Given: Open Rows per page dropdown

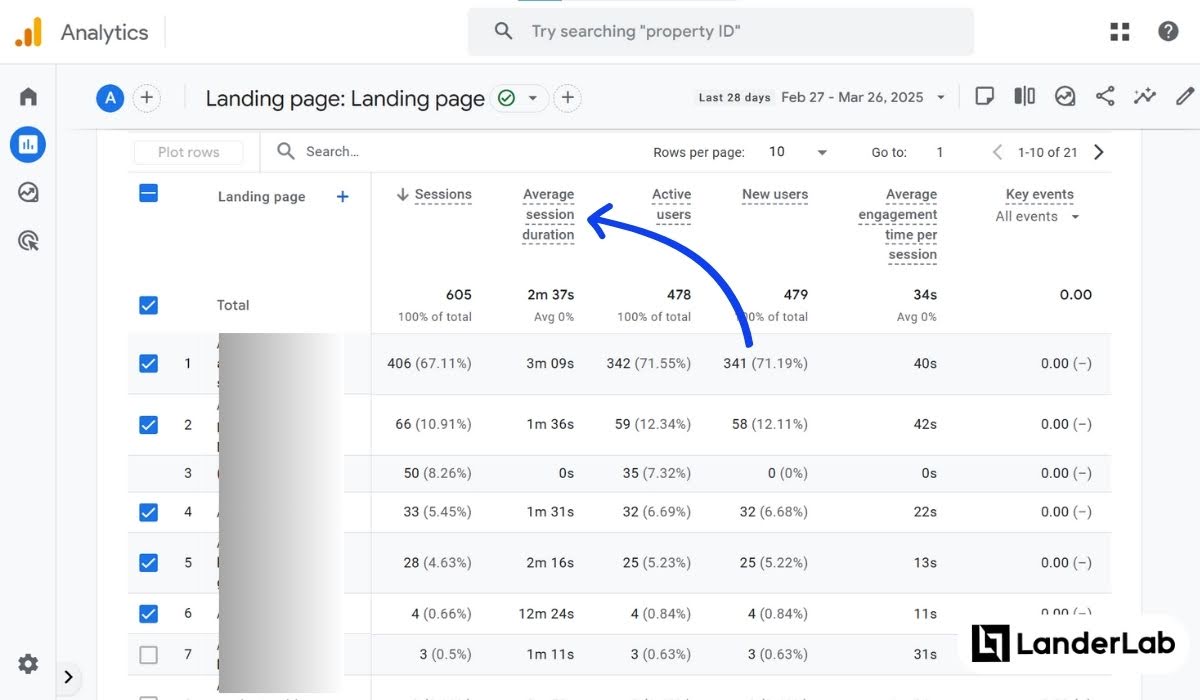Looking at the screenshot, I should [798, 152].
